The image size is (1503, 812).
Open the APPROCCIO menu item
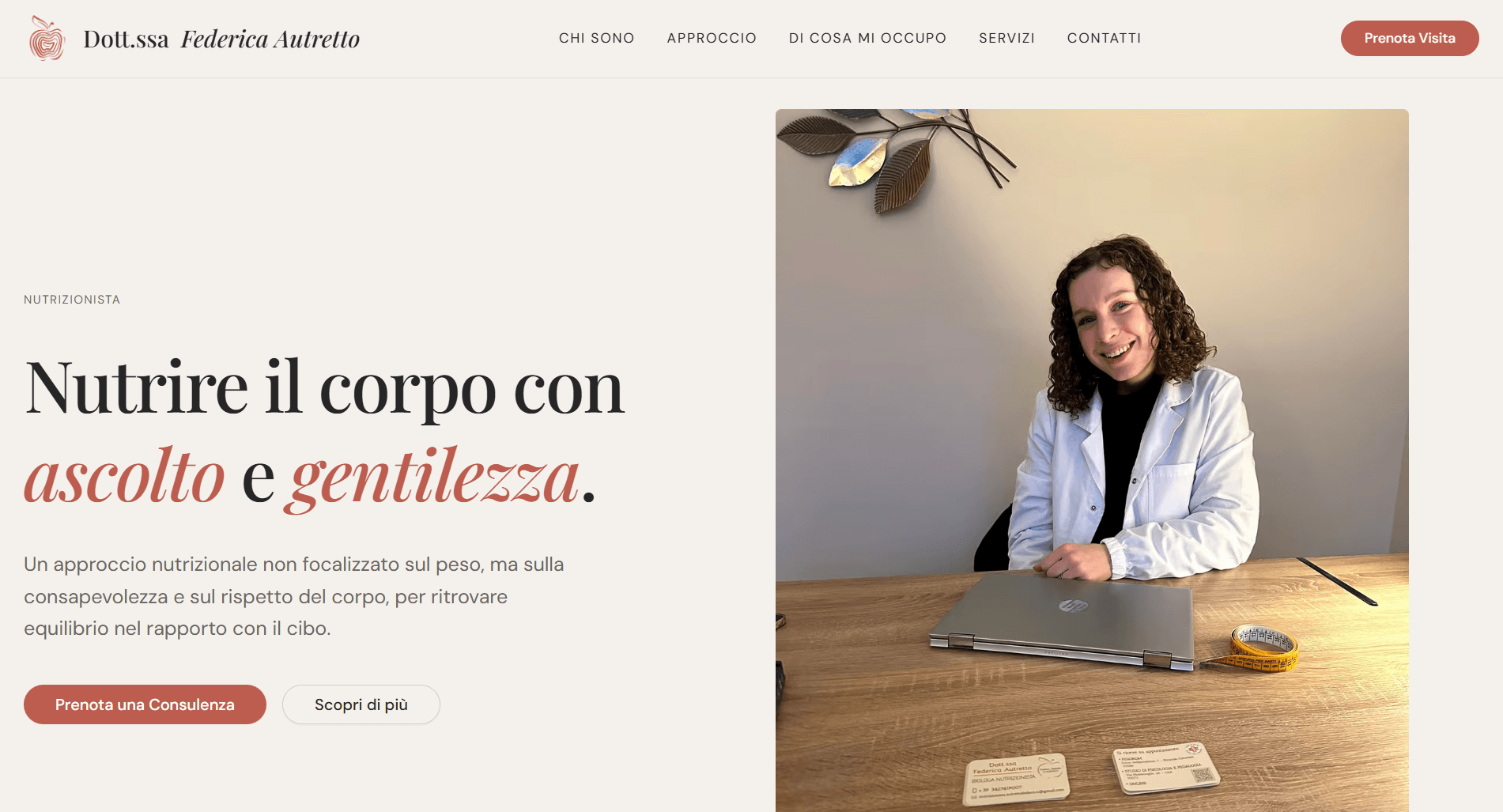tap(712, 38)
